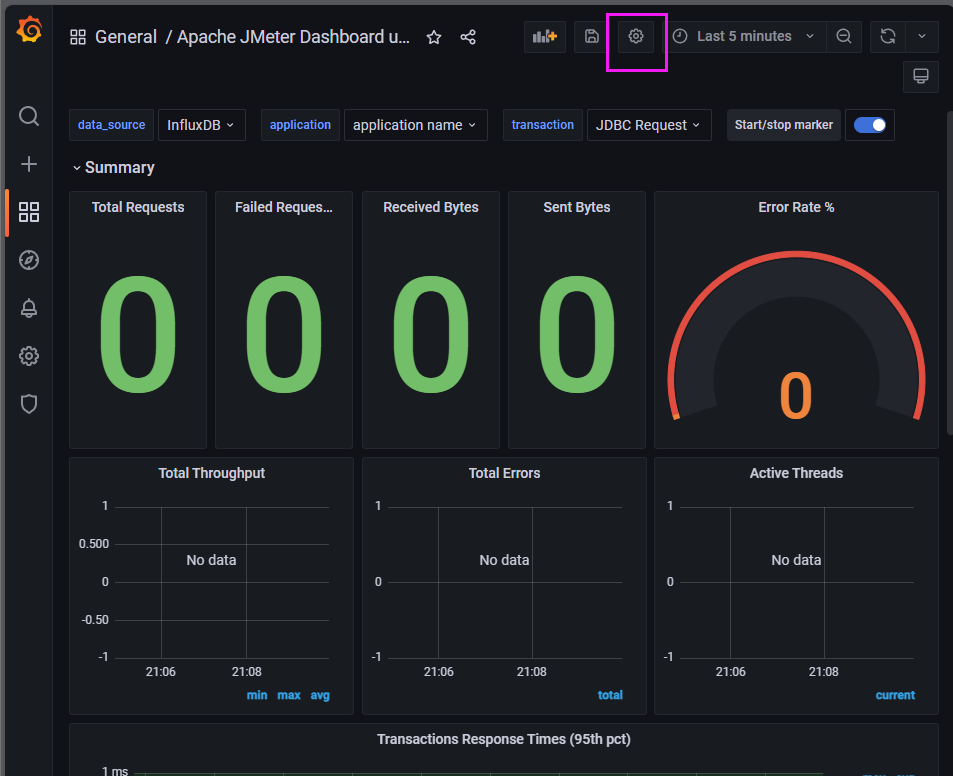Open the Last 5 minutes time picker
Image resolution: width=953 pixels, height=776 pixels.
pyautogui.click(x=745, y=36)
